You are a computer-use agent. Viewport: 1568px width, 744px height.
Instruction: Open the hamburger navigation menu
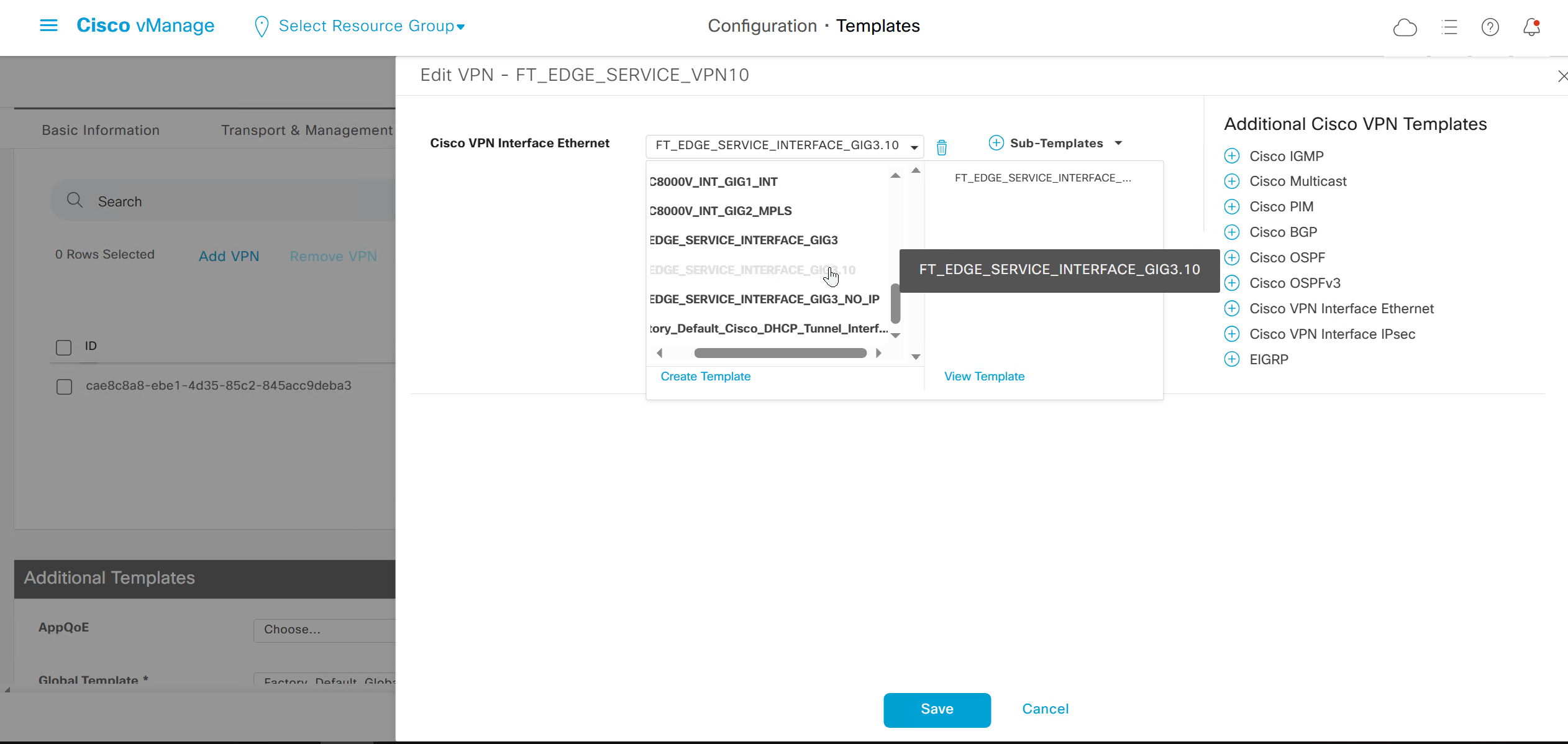[48, 25]
